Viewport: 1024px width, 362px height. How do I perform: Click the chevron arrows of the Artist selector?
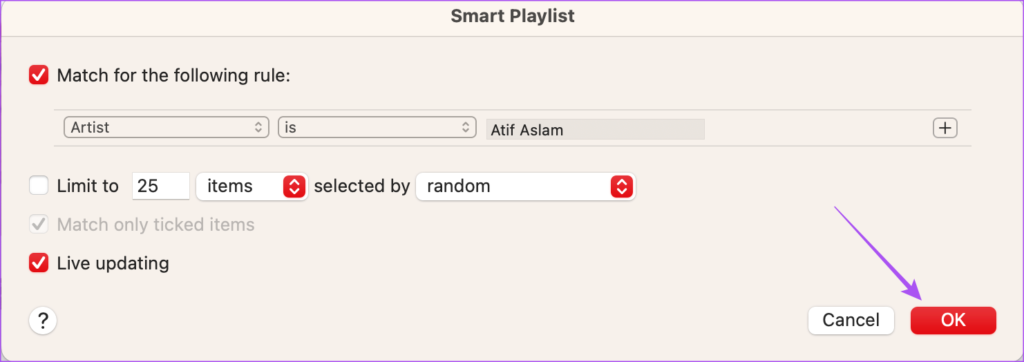point(257,127)
